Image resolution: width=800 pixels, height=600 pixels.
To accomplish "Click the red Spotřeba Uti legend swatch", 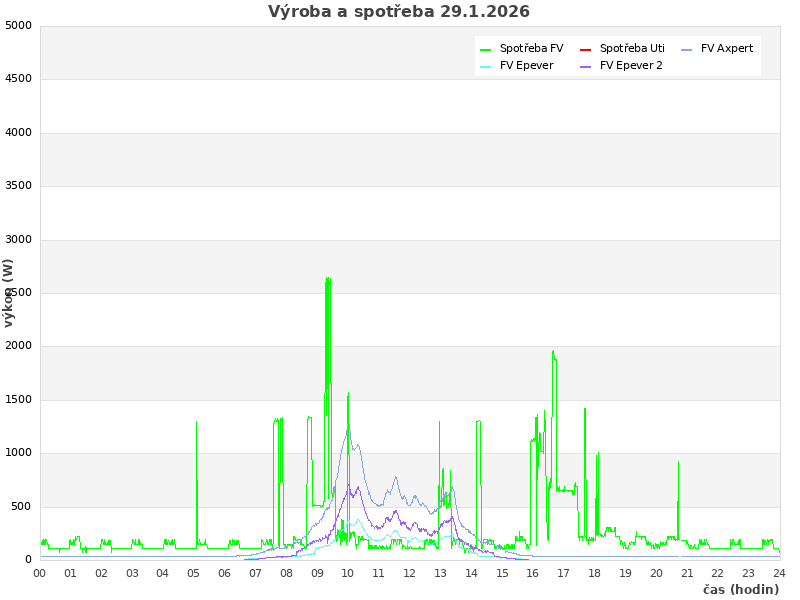I will pyautogui.click(x=586, y=49).
